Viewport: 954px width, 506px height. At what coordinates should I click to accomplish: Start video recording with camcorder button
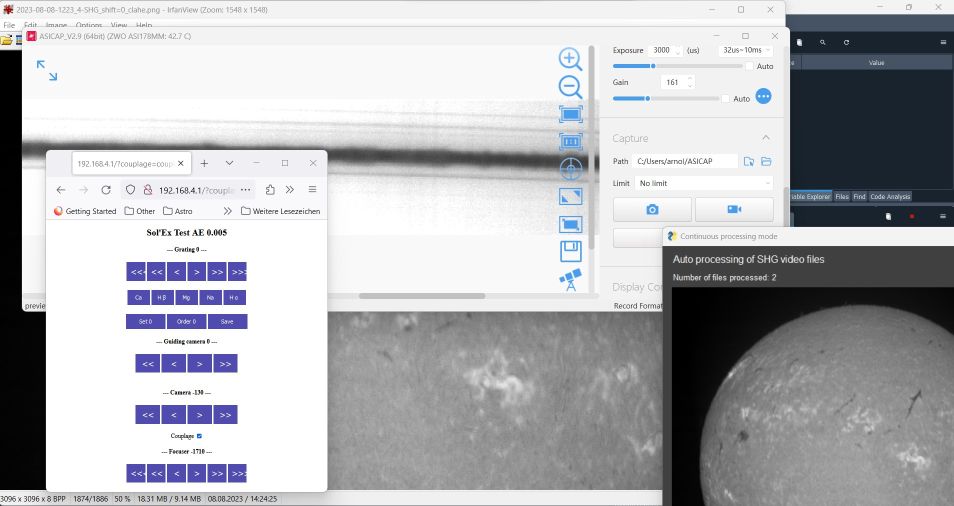tap(734, 209)
